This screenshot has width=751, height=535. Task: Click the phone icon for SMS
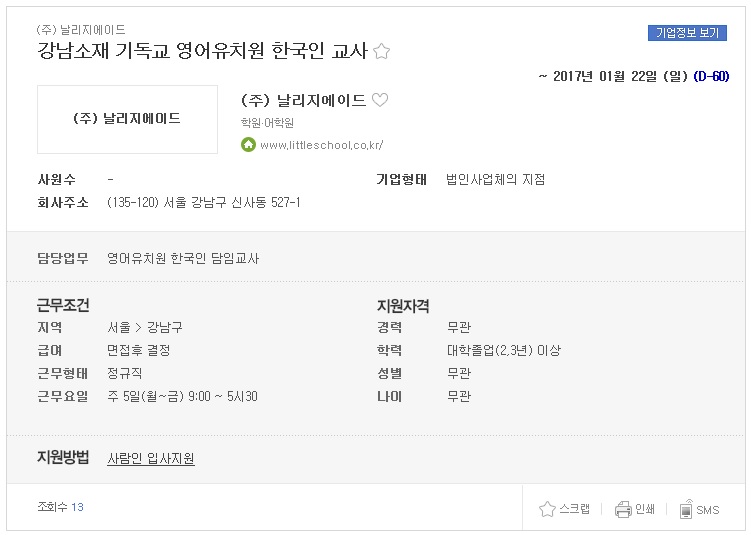coord(686,509)
